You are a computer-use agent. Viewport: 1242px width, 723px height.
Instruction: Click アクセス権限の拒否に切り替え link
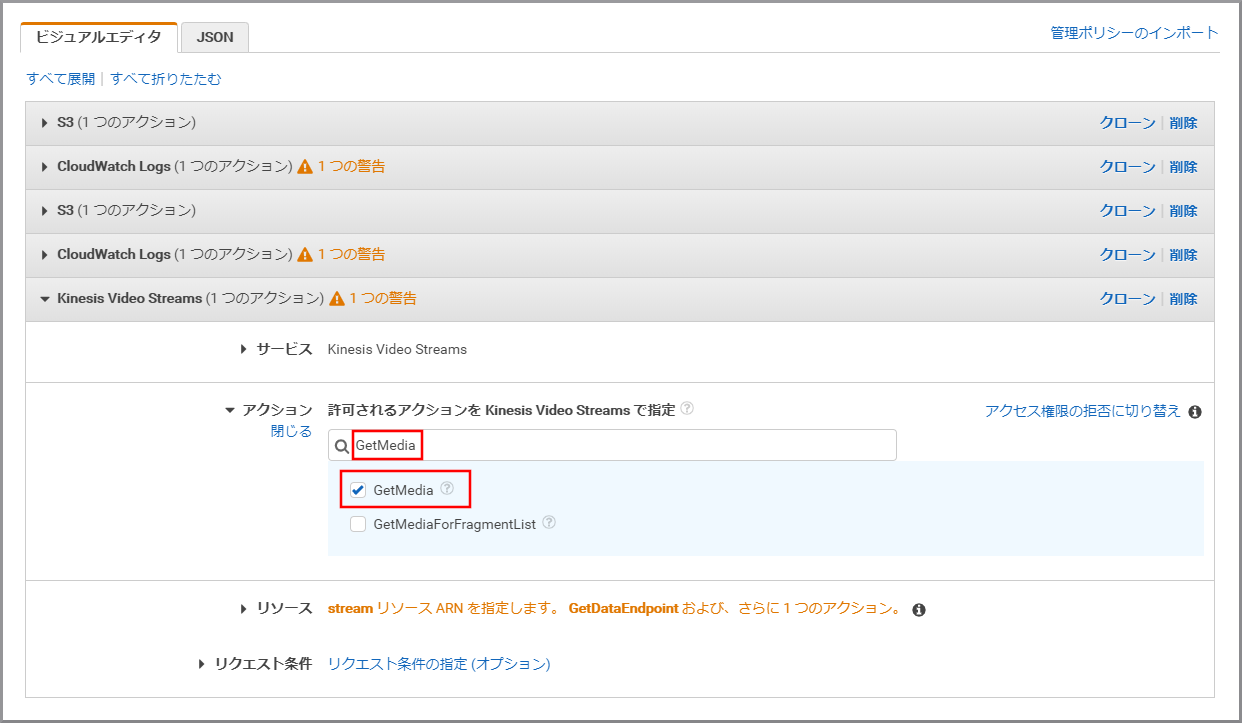click(x=1083, y=411)
